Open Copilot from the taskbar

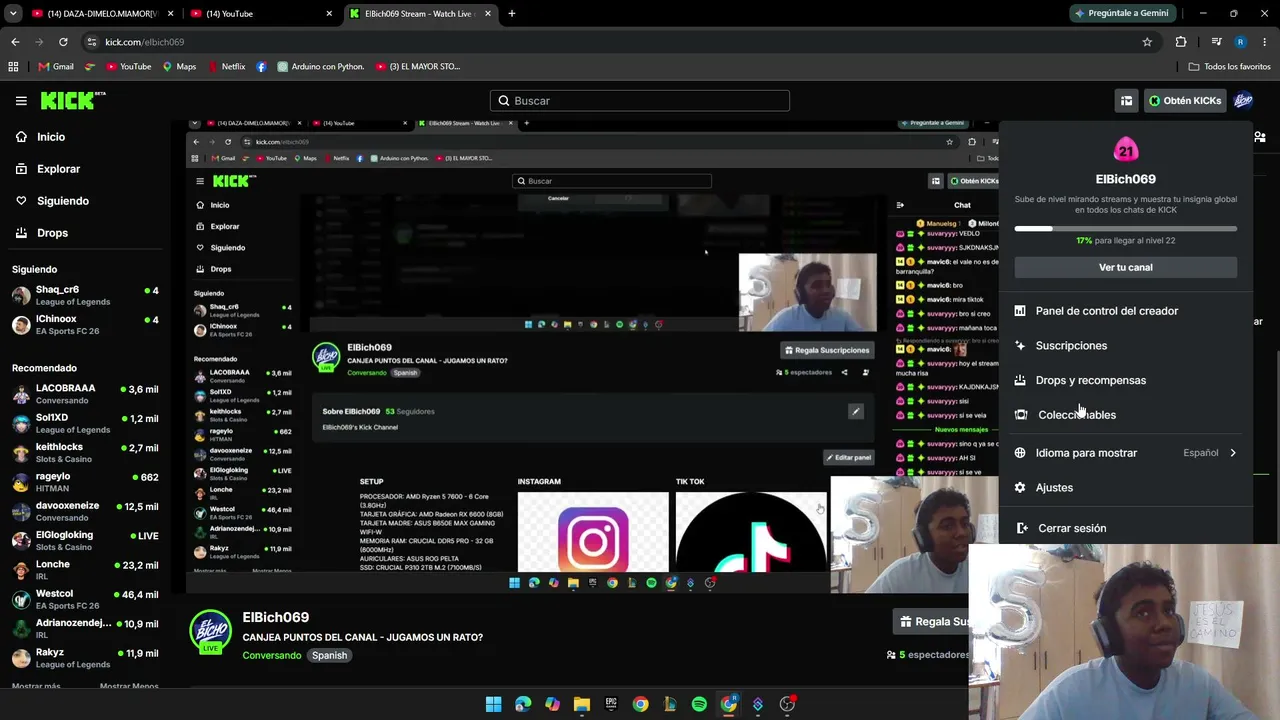[x=552, y=704]
